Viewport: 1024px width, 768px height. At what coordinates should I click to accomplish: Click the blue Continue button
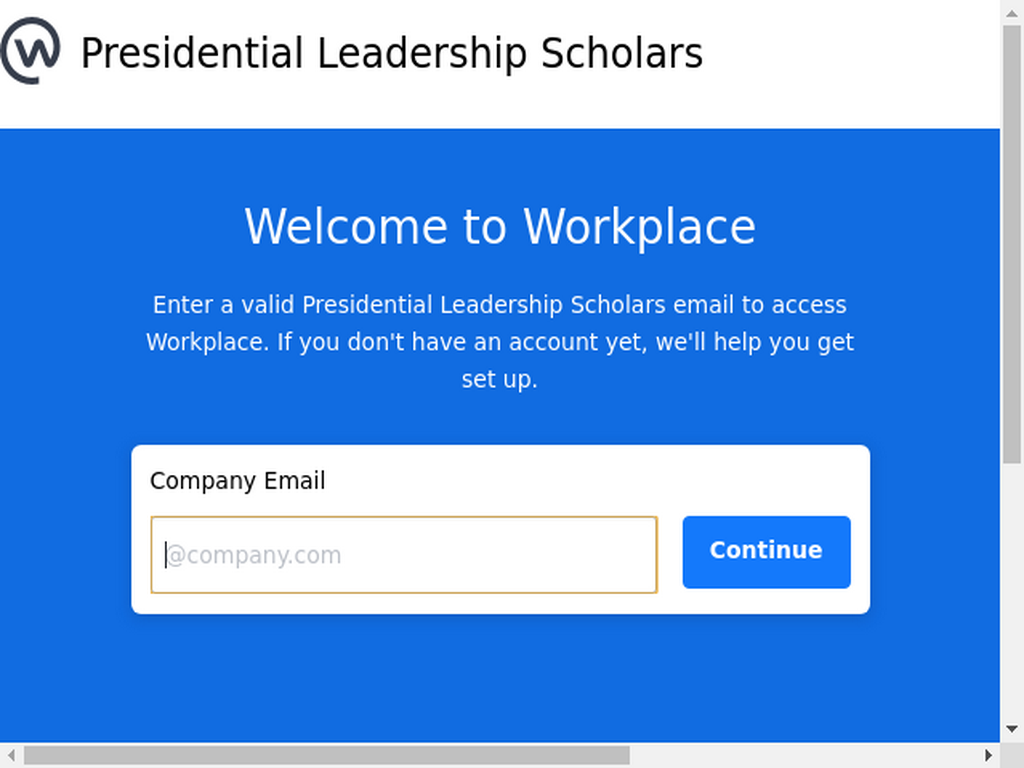(x=766, y=552)
